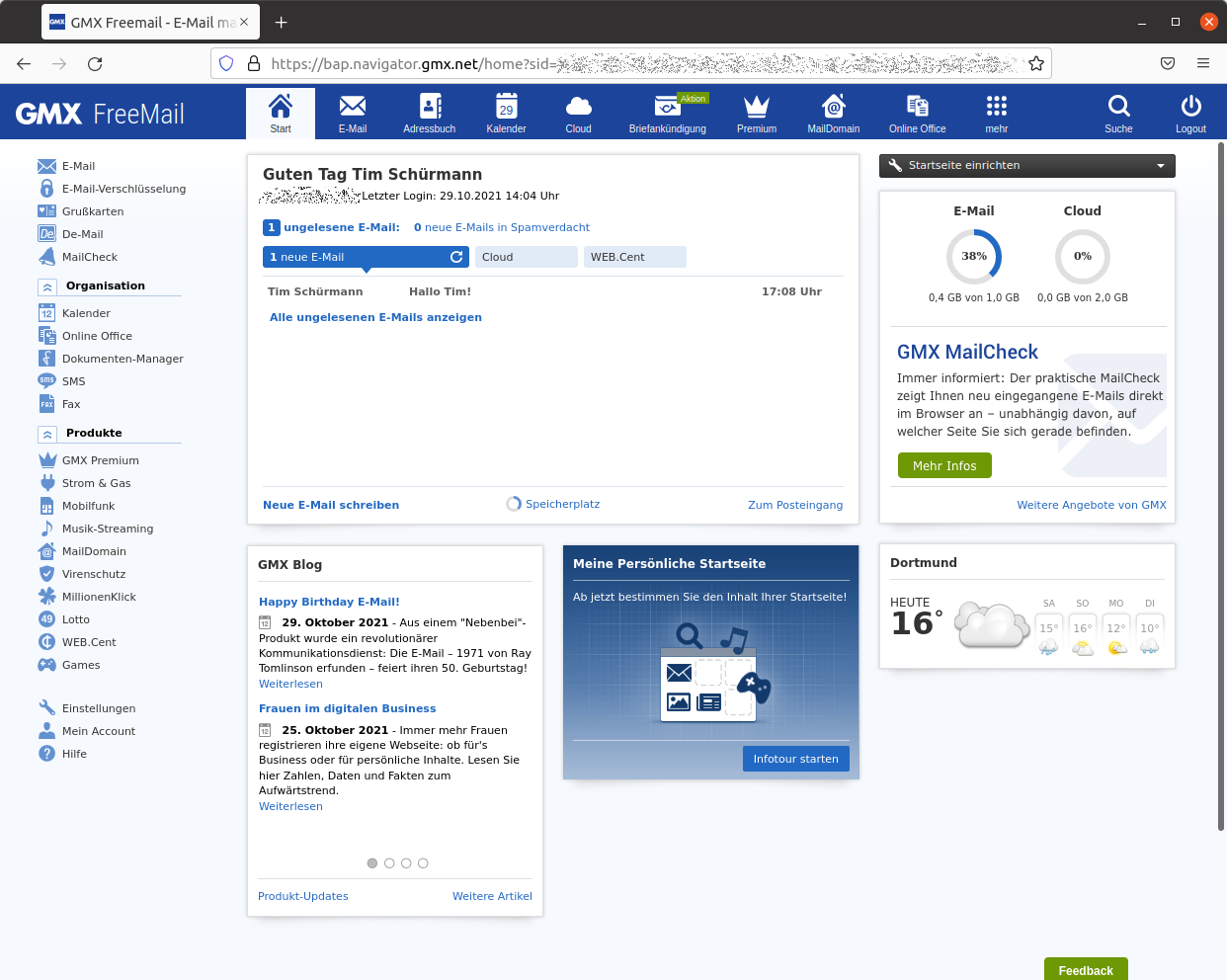
Task: Select the second GMX Blog pagination dot
Action: coord(389,863)
